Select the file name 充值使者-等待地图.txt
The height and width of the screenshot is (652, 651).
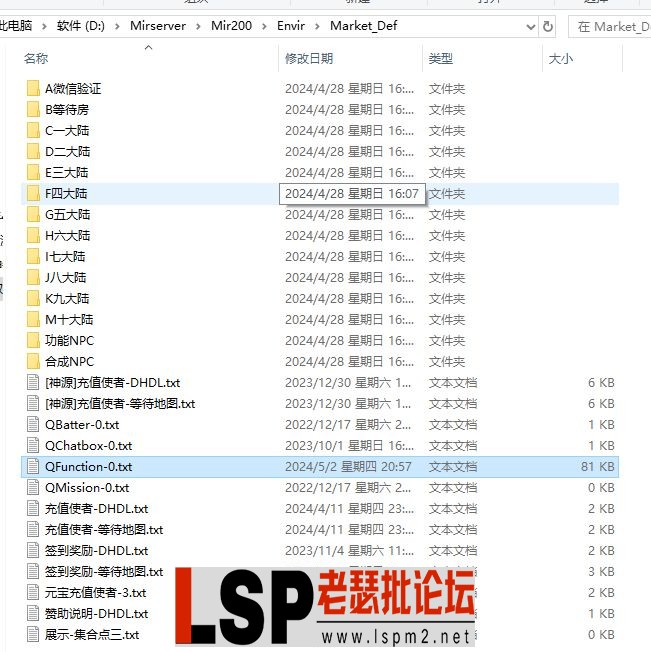104,530
